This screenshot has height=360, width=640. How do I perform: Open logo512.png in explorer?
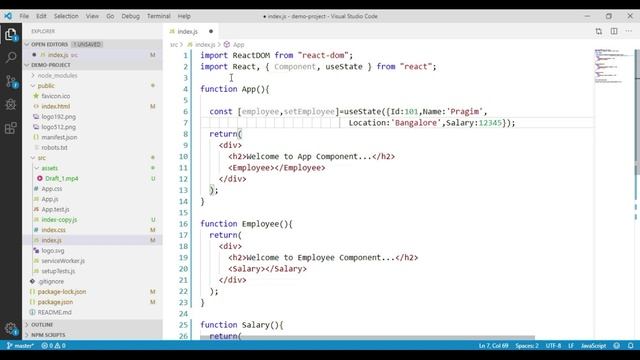pyautogui.click(x=58, y=127)
